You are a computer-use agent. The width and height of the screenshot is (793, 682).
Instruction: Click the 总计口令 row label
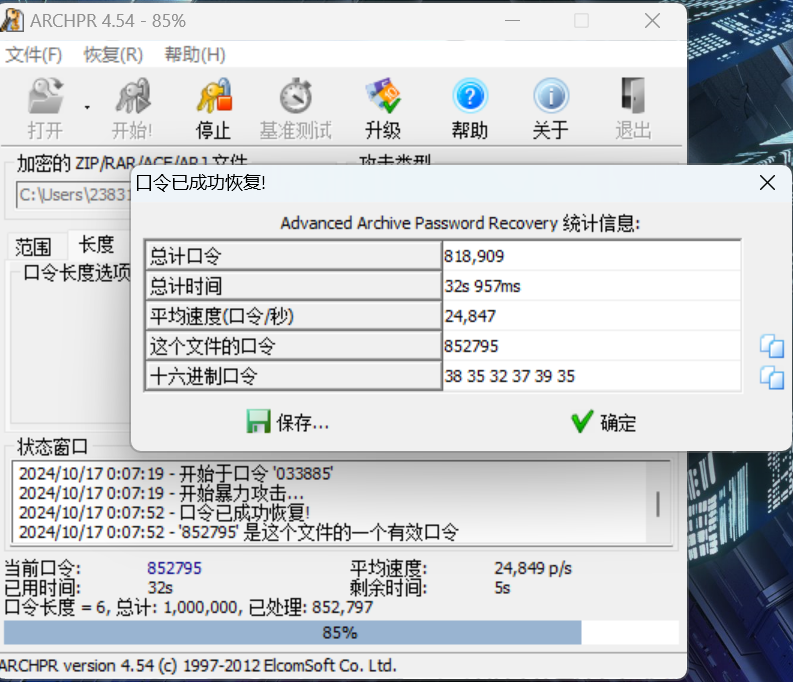tap(293, 256)
